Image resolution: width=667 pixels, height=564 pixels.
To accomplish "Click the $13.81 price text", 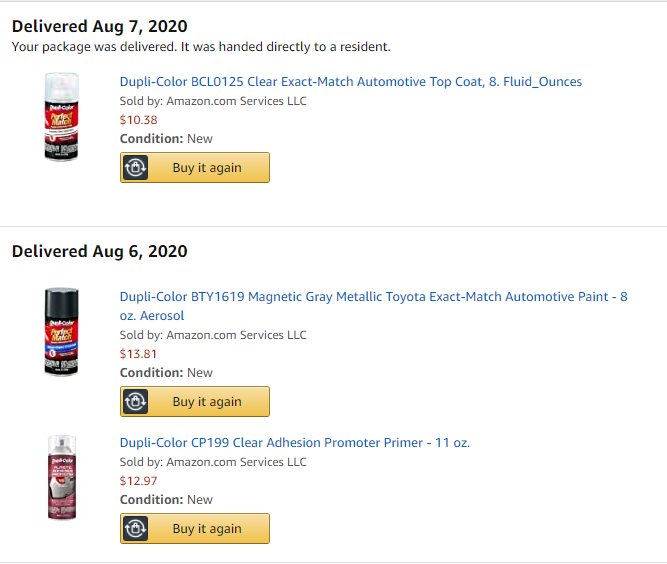I will [x=138, y=354].
